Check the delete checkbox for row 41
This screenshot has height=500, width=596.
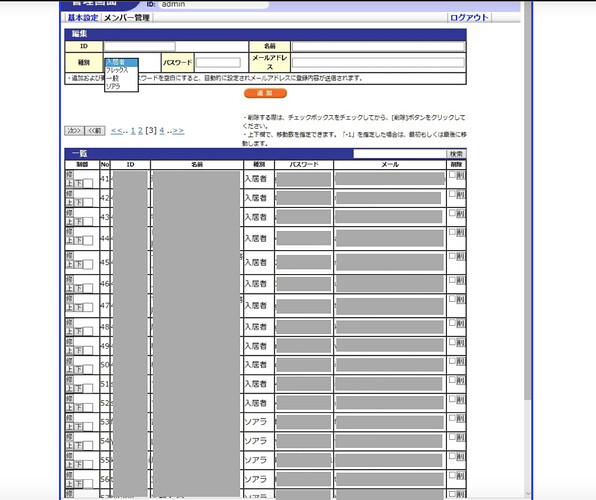452,175
